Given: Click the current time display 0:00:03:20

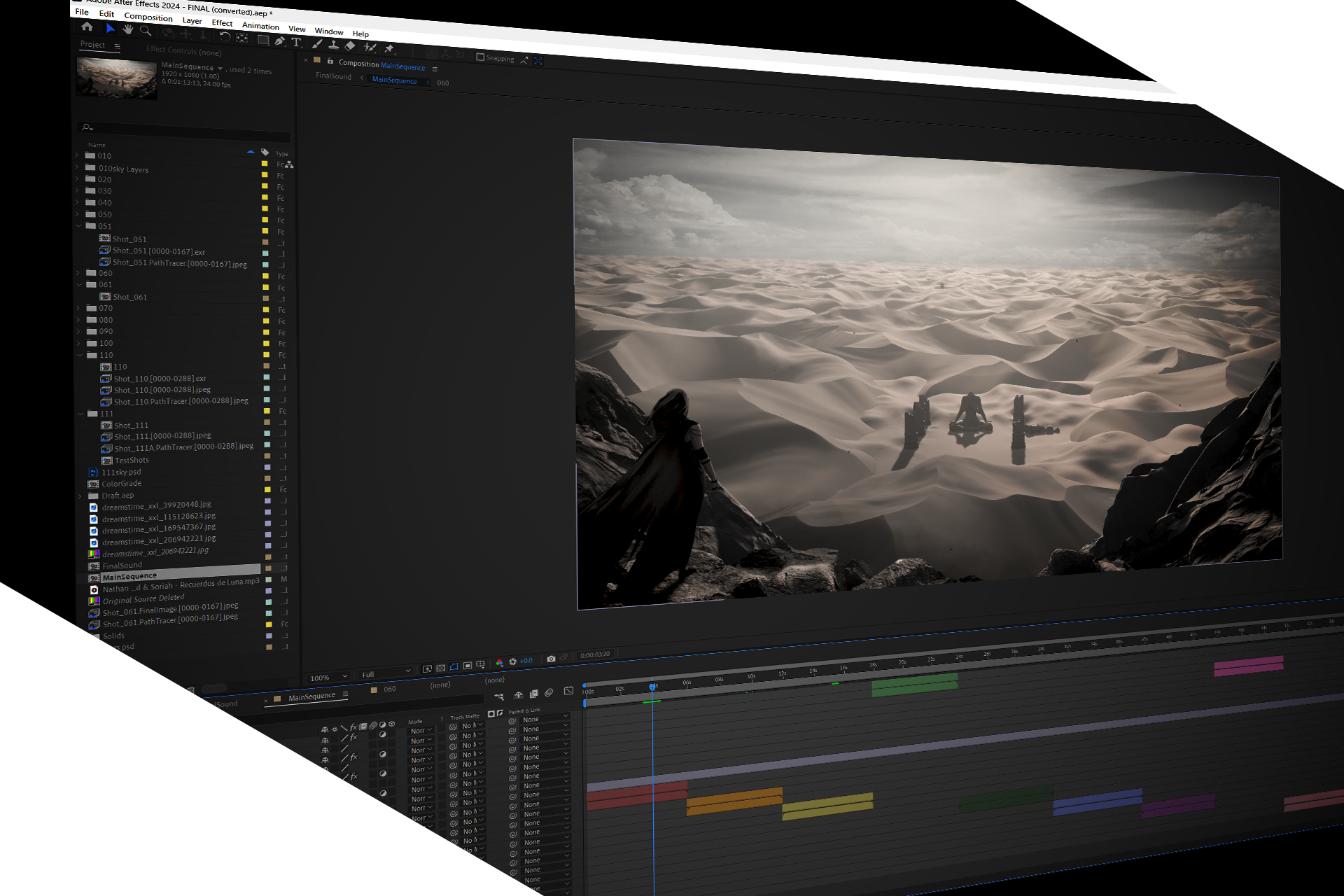Looking at the screenshot, I should pyautogui.click(x=595, y=654).
